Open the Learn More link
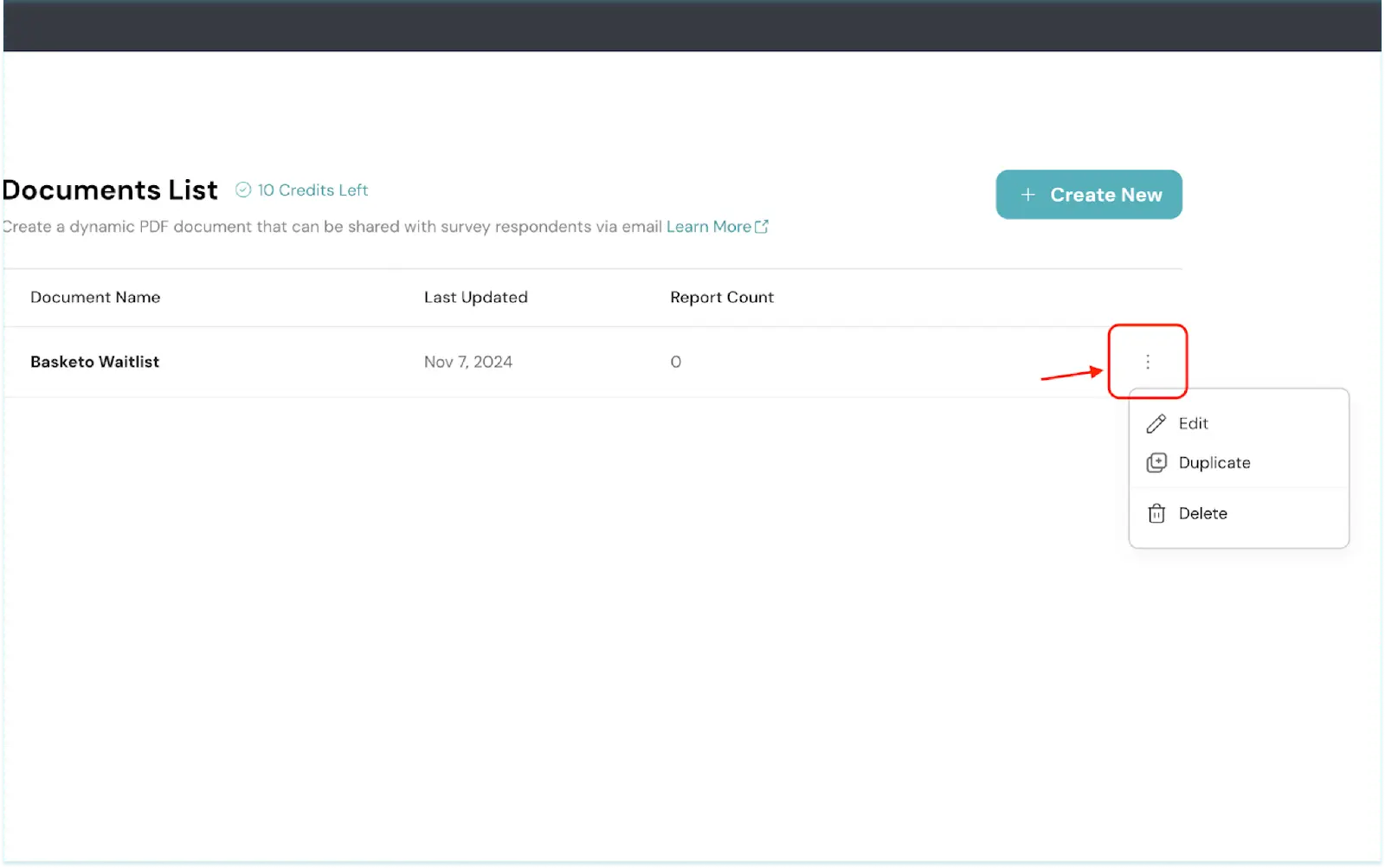The width and height of the screenshot is (1385, 868). pos(708,227)
